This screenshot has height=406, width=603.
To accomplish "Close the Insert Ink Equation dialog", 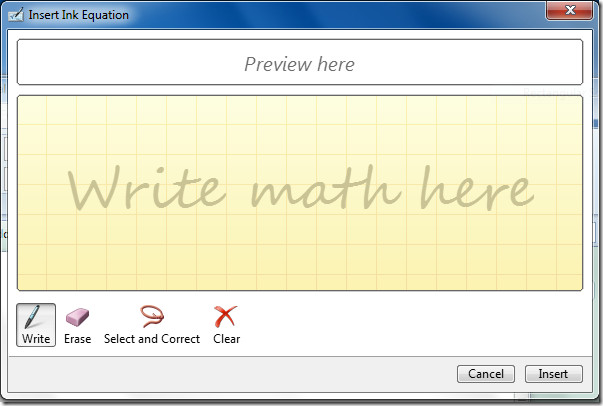I will point(570,10).
